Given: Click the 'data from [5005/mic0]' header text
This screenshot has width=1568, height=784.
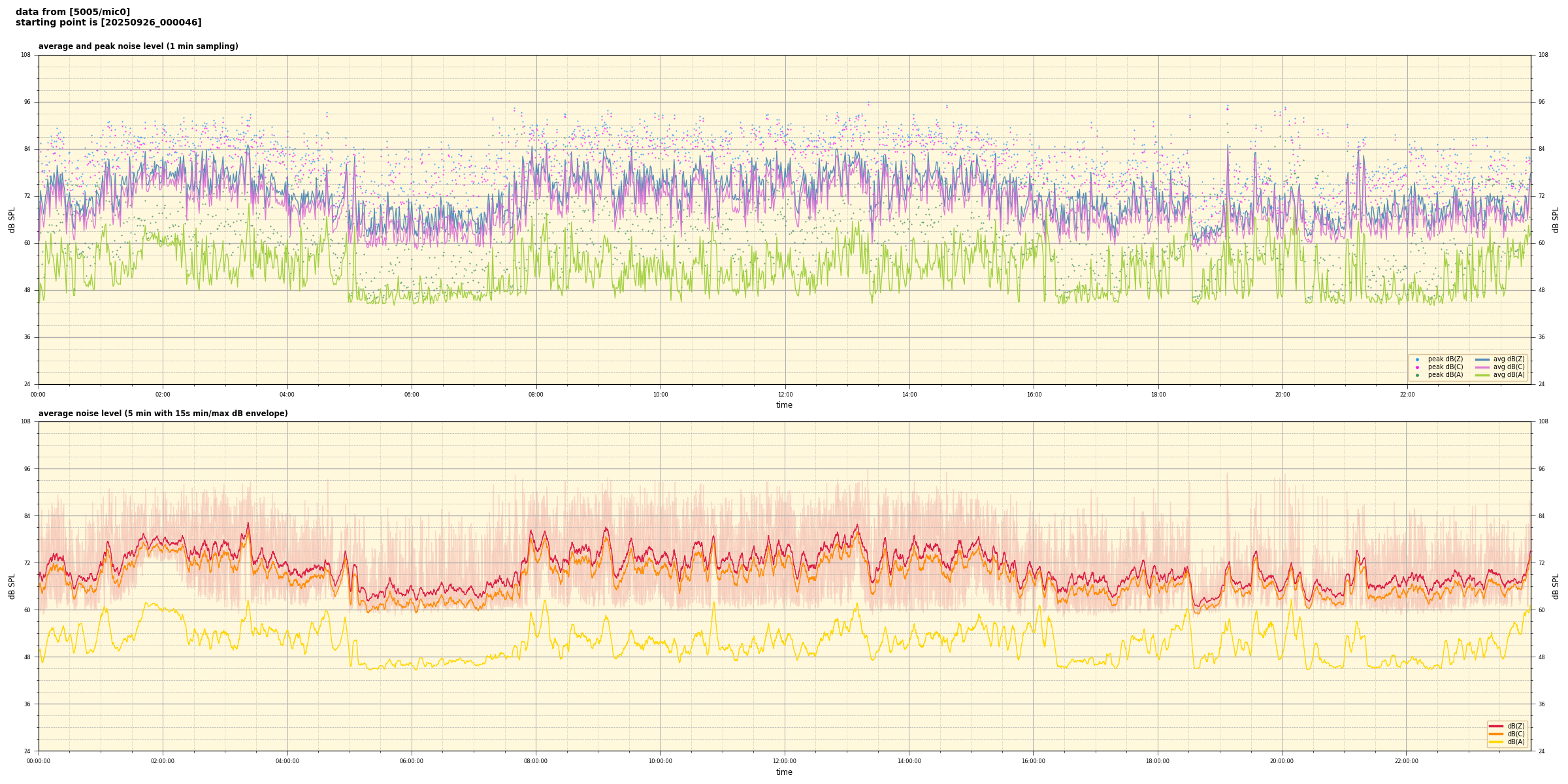Looking at the screenshot, I should (73, 12).
